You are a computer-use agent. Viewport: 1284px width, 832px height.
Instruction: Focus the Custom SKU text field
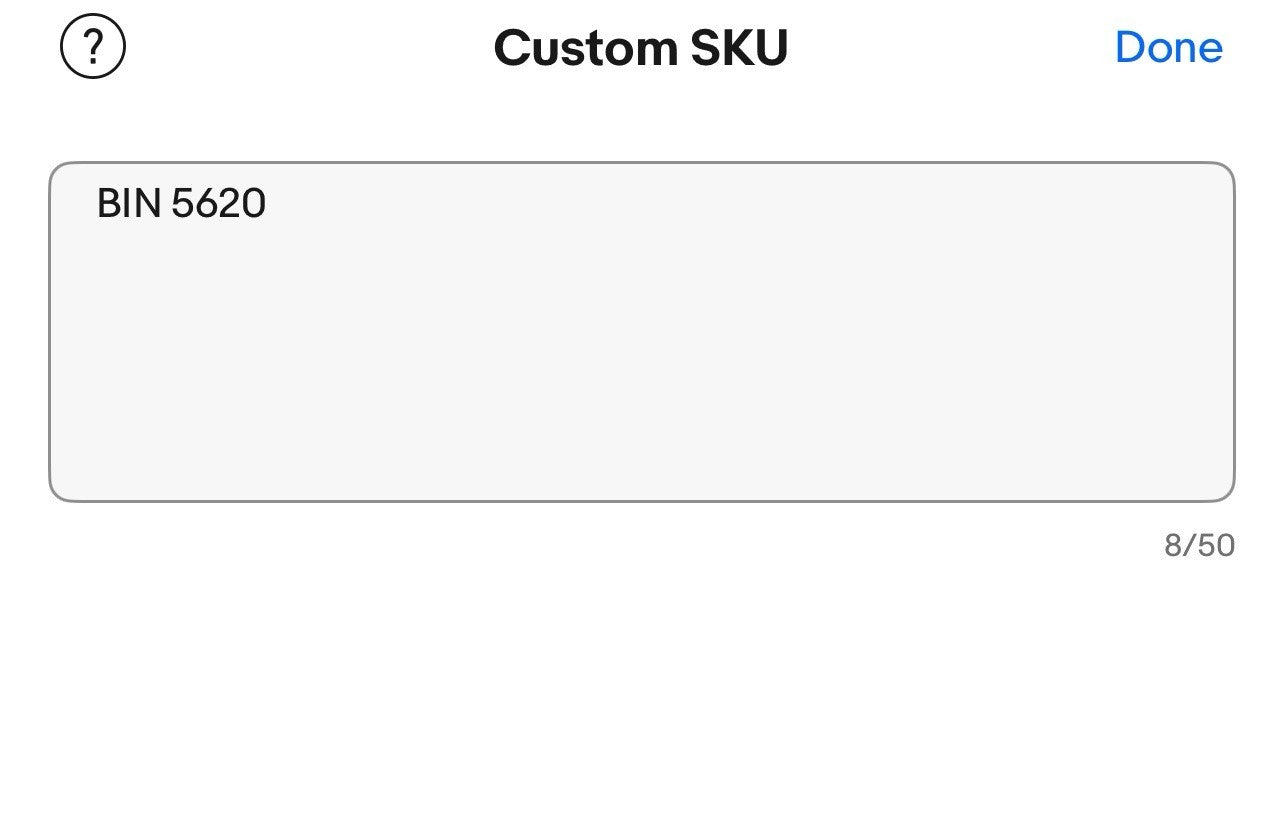tap(641, 331)
